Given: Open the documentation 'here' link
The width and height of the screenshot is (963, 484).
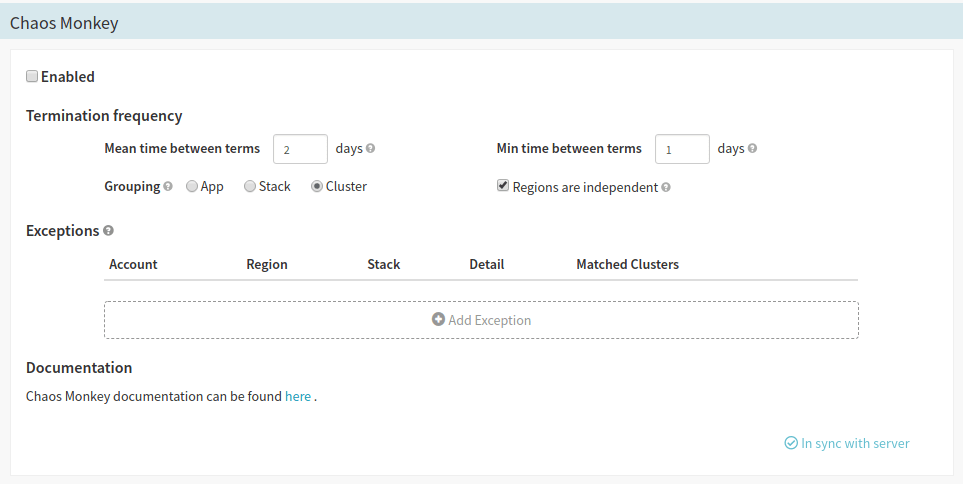Looking at the screenshot, I should click(x=298, y=396).
